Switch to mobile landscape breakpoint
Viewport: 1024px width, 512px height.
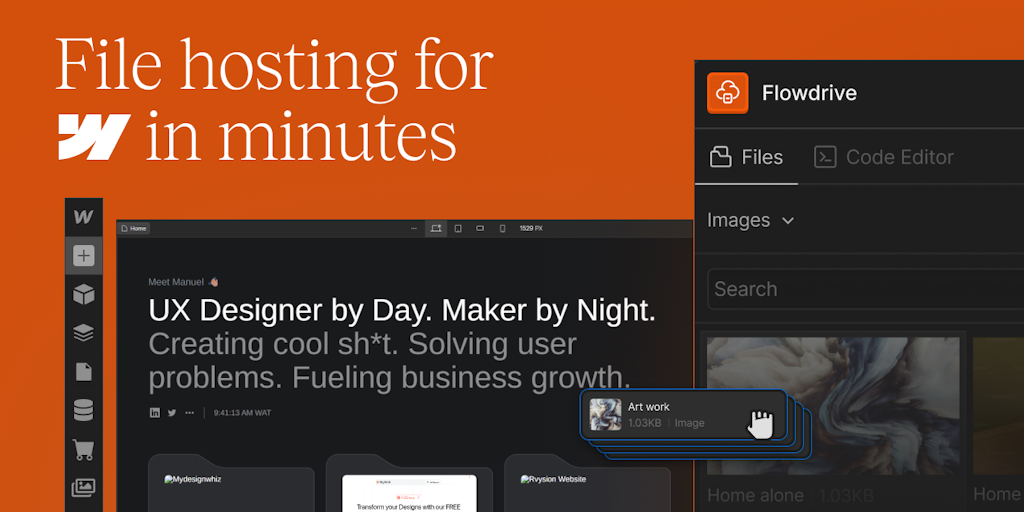click(480, 229)
